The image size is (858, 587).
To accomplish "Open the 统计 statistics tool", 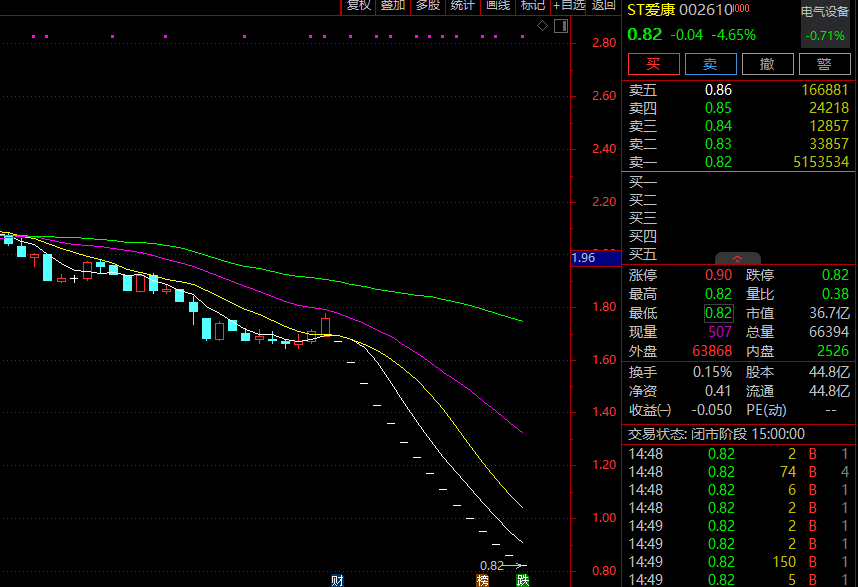I will pos(462,6).
